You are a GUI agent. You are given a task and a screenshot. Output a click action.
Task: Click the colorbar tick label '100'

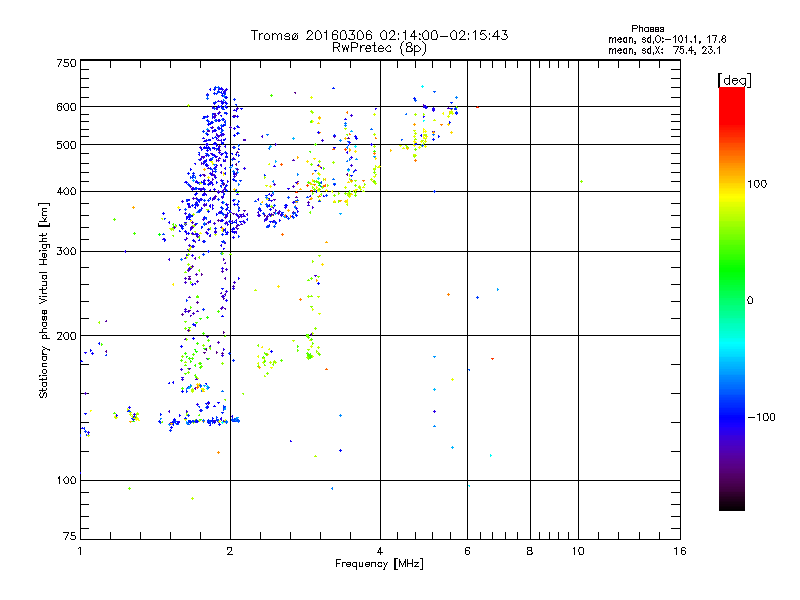757,184
